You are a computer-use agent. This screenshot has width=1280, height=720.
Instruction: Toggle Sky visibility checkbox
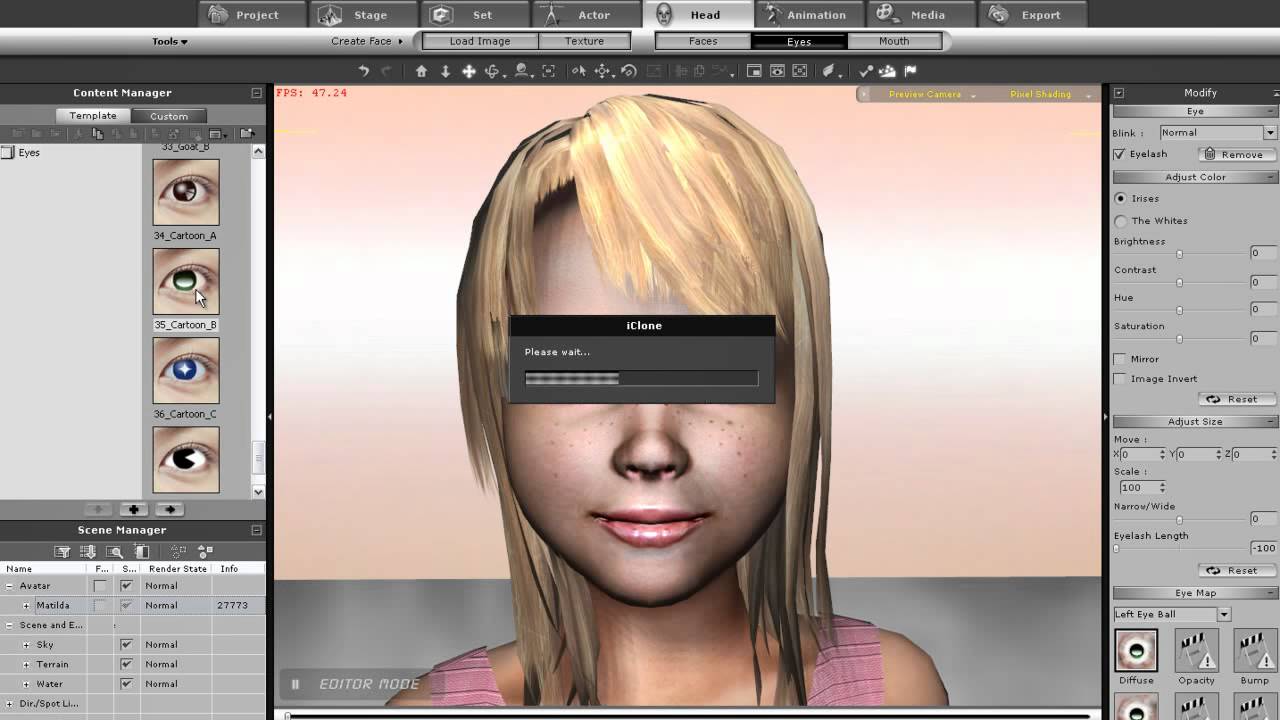126,645
